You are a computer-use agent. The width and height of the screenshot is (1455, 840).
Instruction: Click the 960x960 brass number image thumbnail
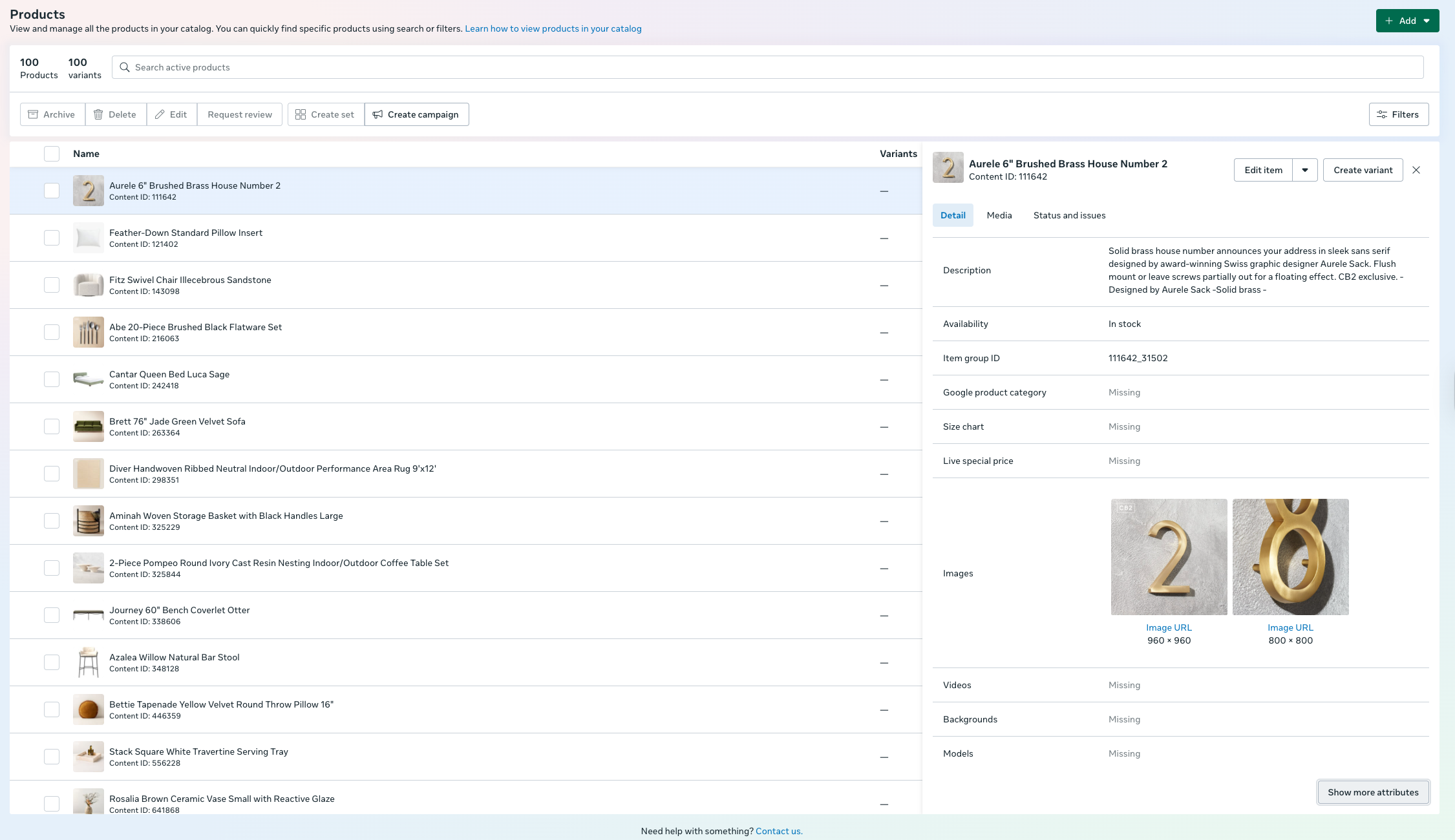pos(1169,556)
